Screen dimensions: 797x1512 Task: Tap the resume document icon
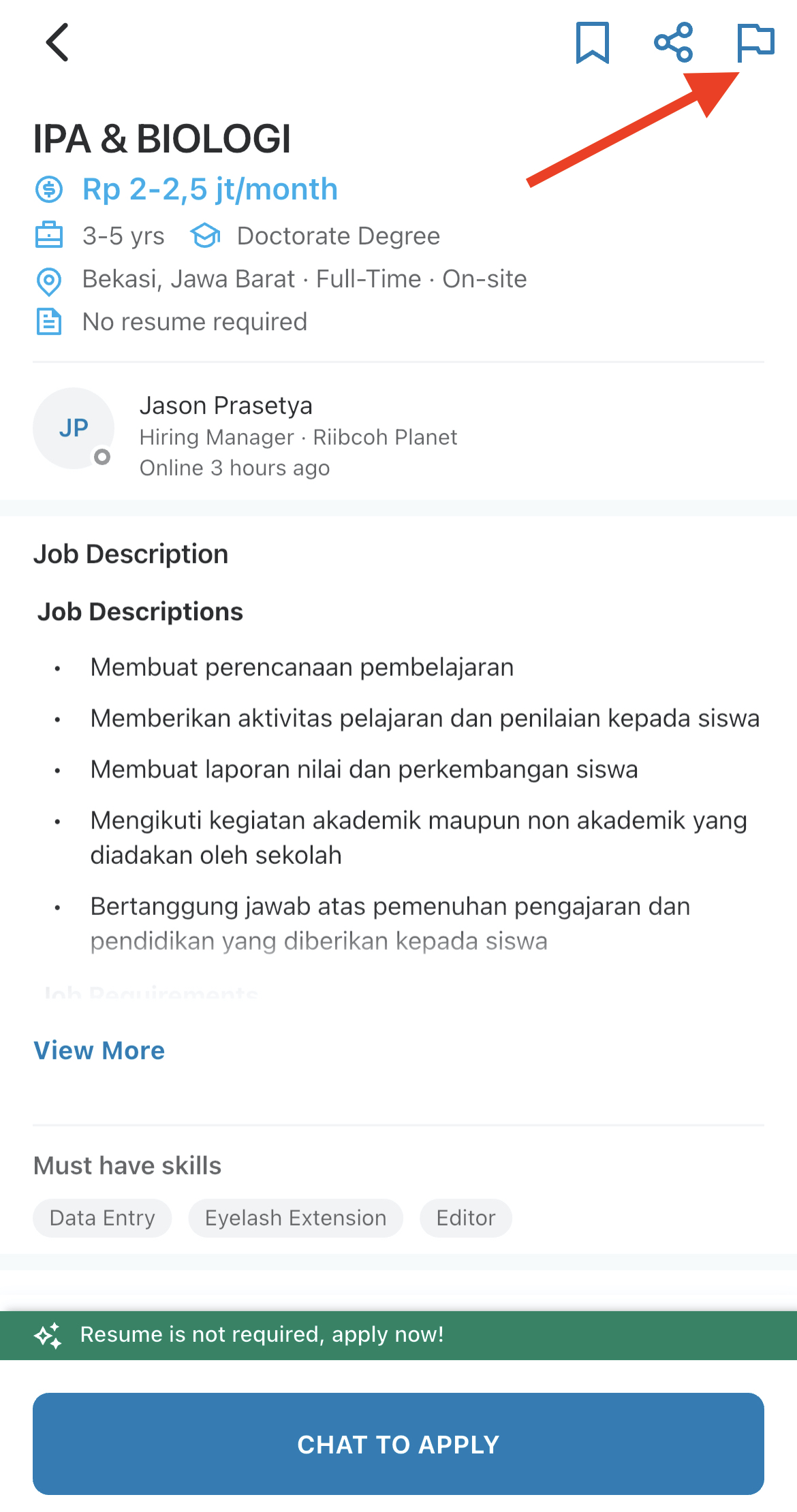coord(49,322)
